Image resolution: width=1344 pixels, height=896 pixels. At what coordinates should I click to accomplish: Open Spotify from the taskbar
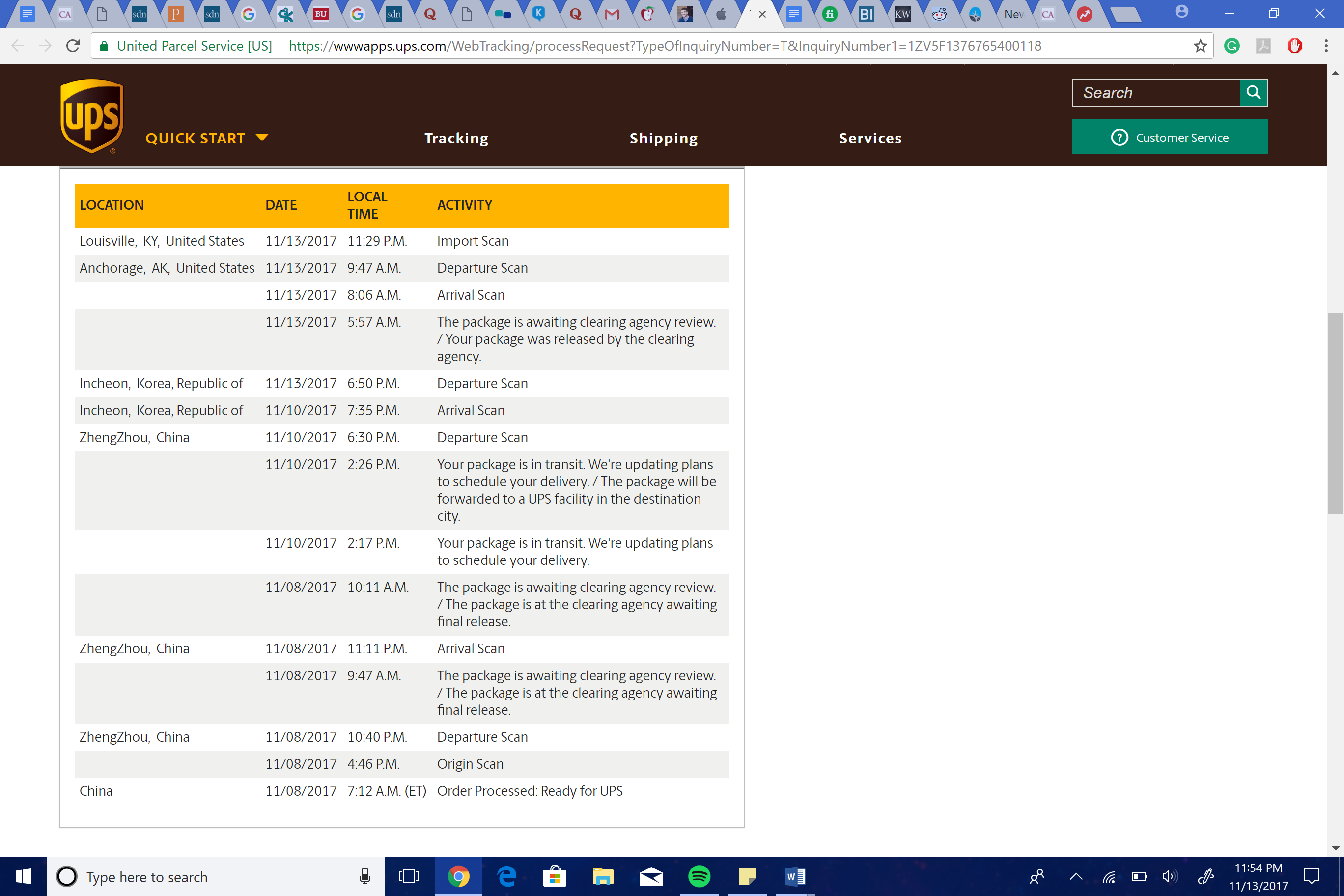[x=699, y=876]
